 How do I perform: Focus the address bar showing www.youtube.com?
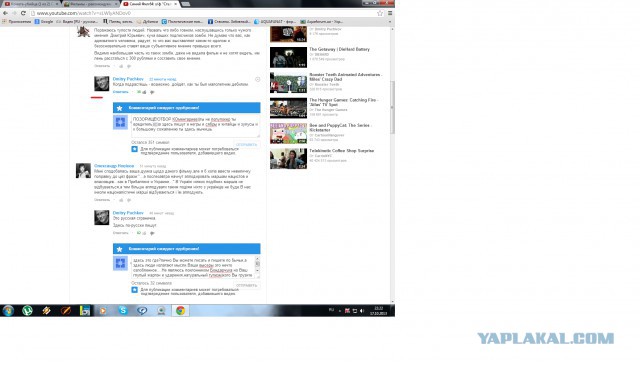point(204,13)
